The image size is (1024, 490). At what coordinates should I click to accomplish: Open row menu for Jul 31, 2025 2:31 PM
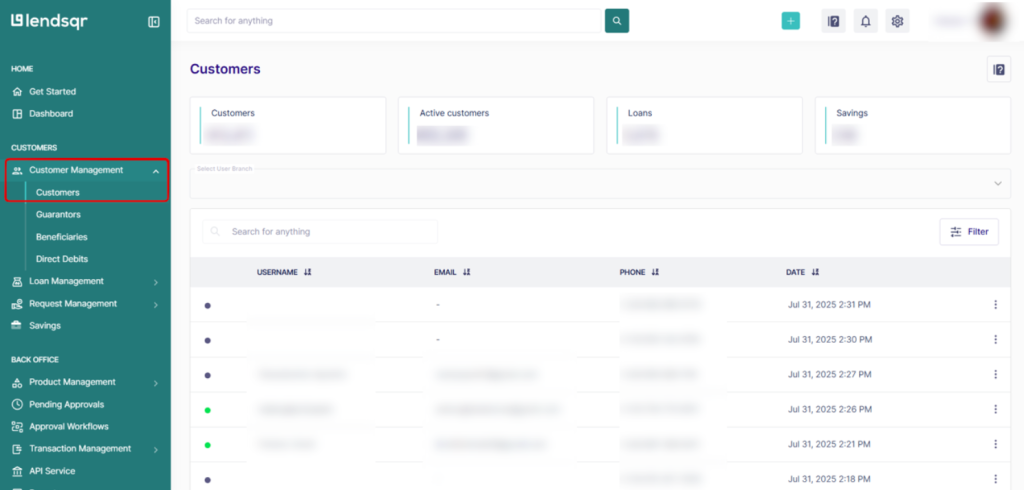(x=995, y=304)
